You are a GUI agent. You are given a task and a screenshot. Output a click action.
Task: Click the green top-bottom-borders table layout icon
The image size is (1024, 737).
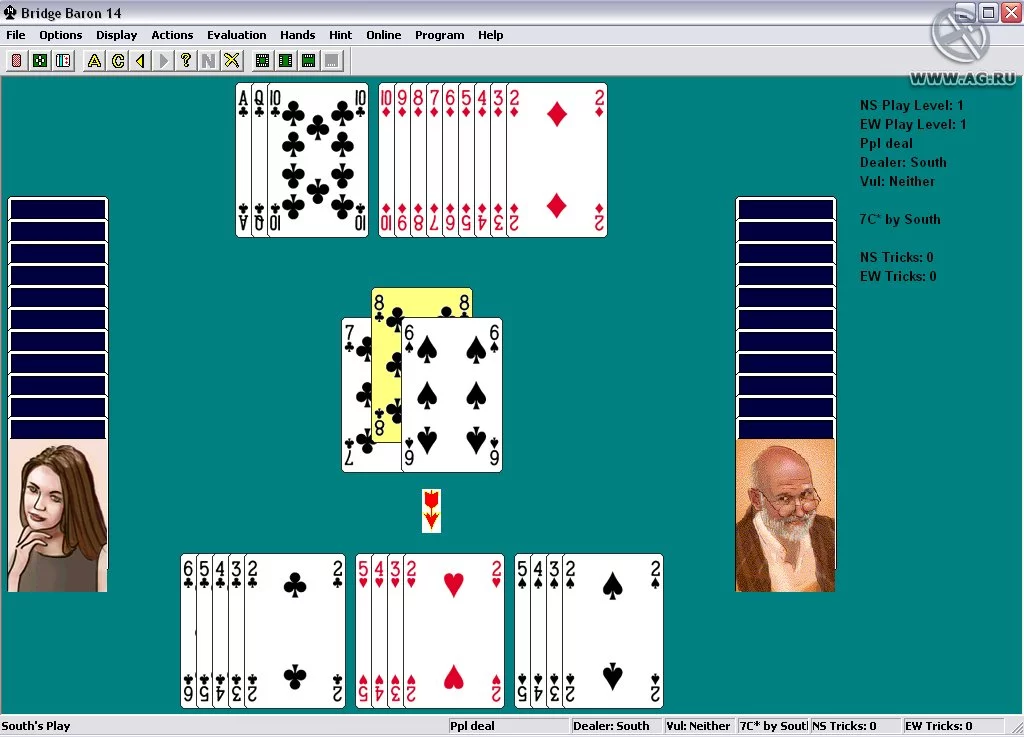click(308, 61)
